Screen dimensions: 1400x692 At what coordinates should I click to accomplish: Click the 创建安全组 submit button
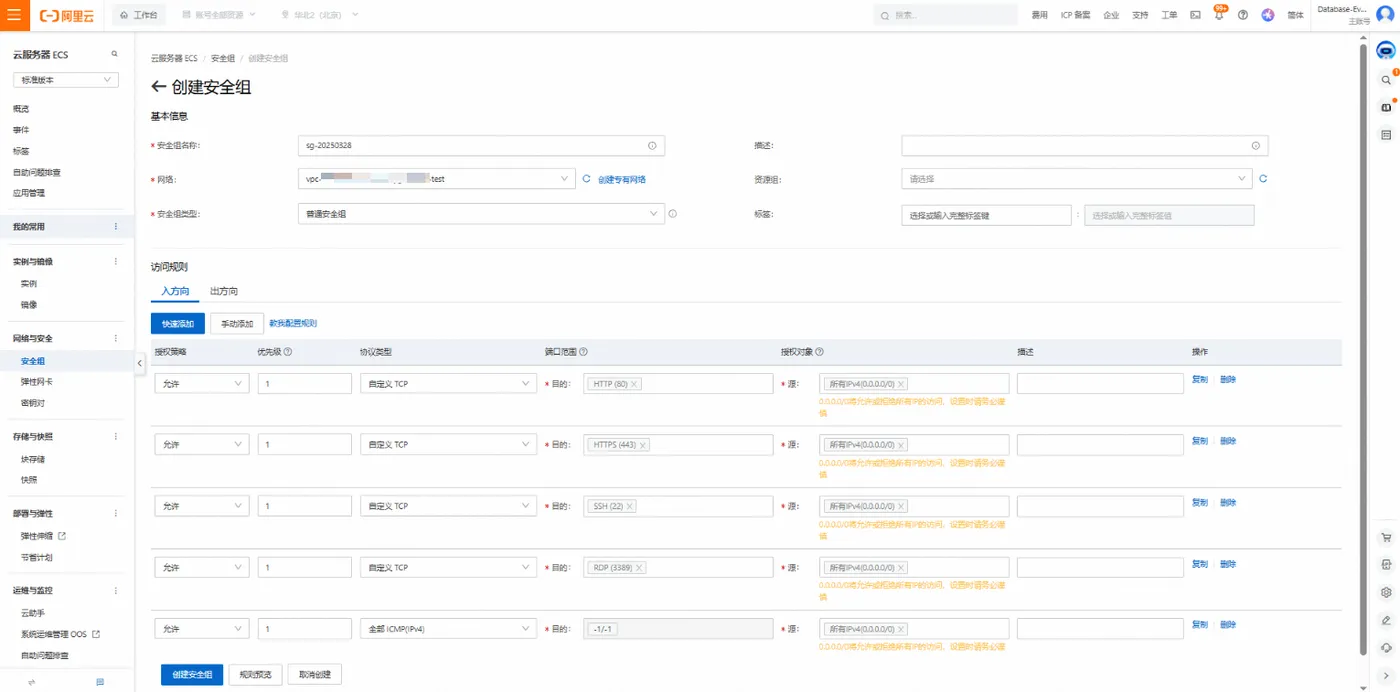(x=192, y=675)
